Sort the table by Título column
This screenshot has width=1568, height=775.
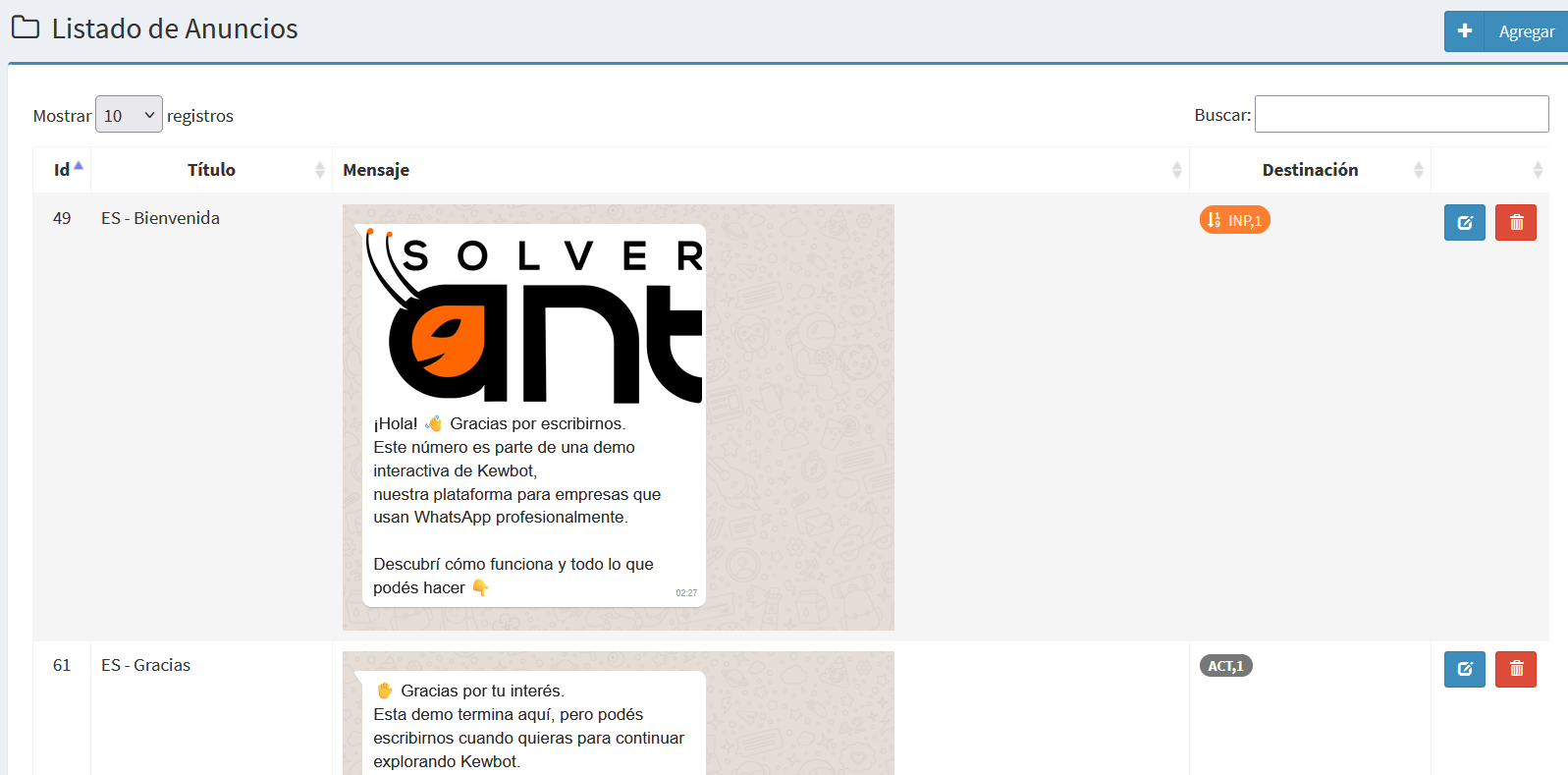pyautogui.click(x=211, y=170)
